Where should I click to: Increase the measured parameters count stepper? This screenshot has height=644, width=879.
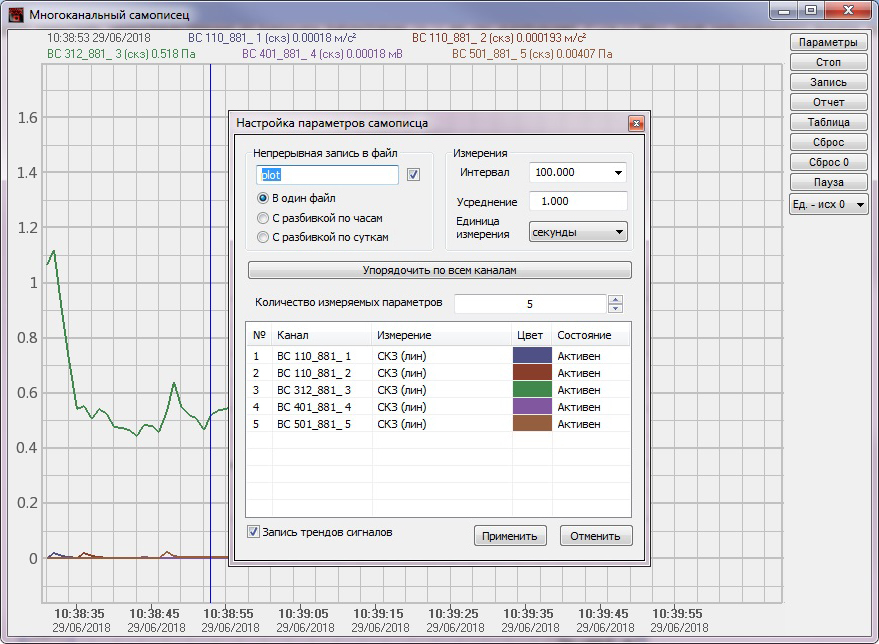point(615,299)
